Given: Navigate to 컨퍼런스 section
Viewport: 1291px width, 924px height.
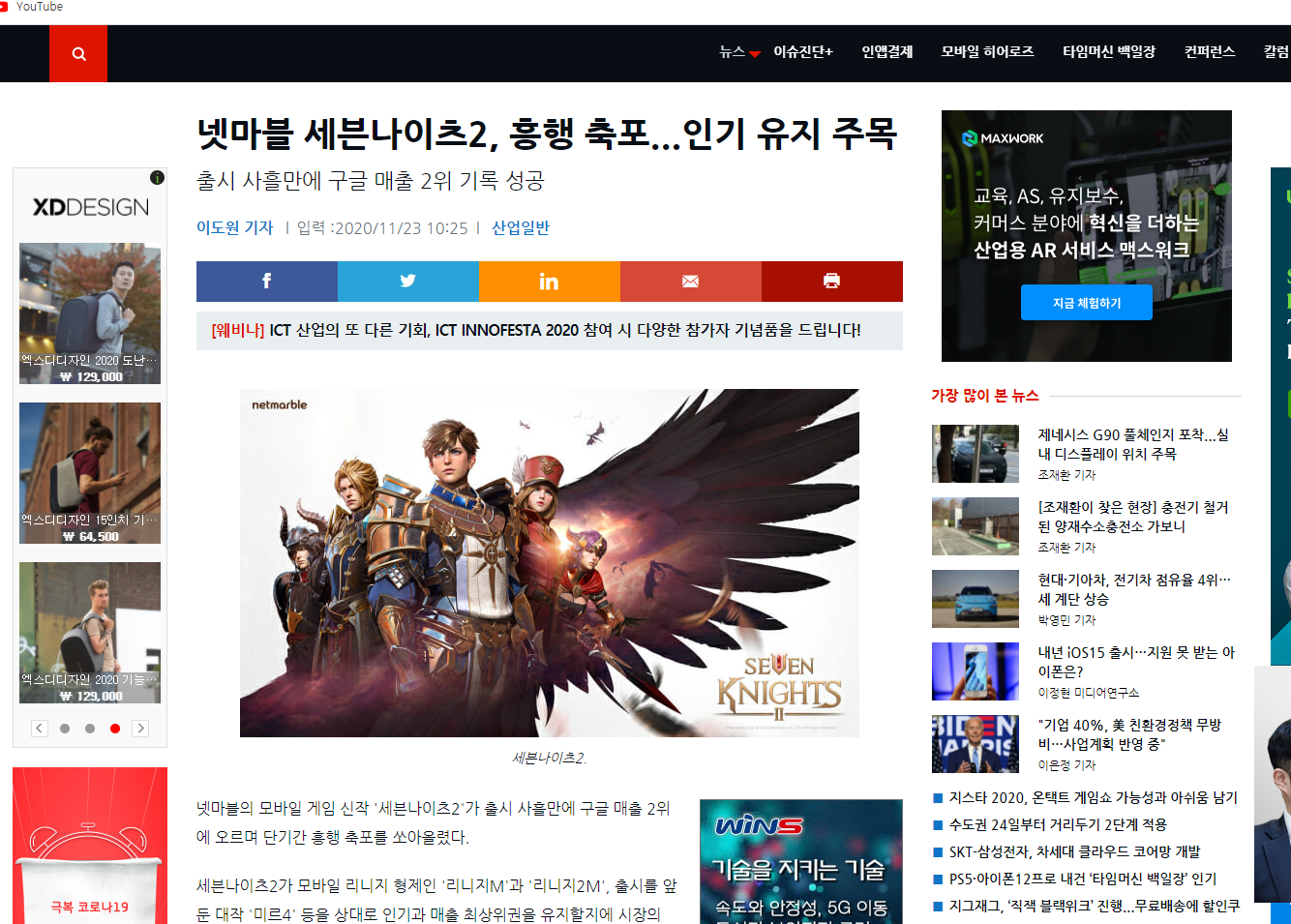Looking at the screenshot, I should click(1210, 52).
